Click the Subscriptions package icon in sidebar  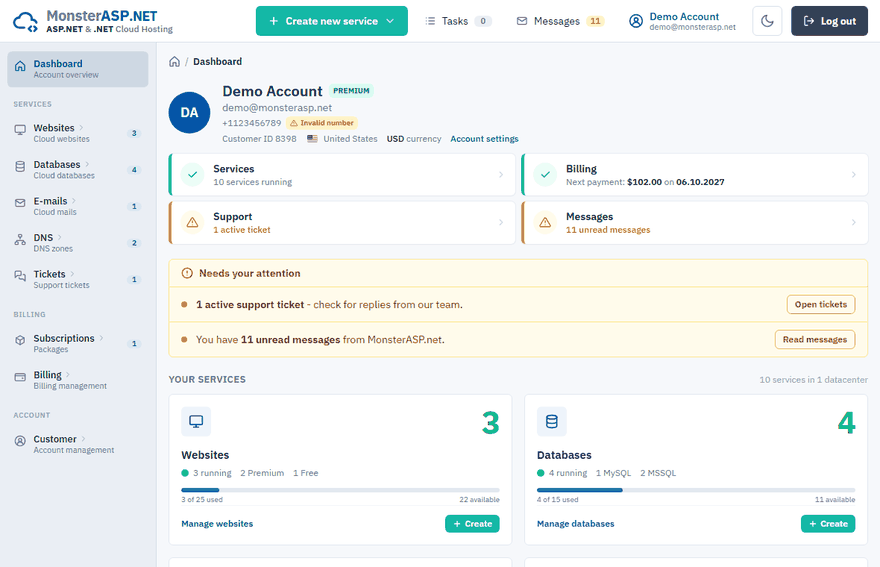click(x=20, y=340)
